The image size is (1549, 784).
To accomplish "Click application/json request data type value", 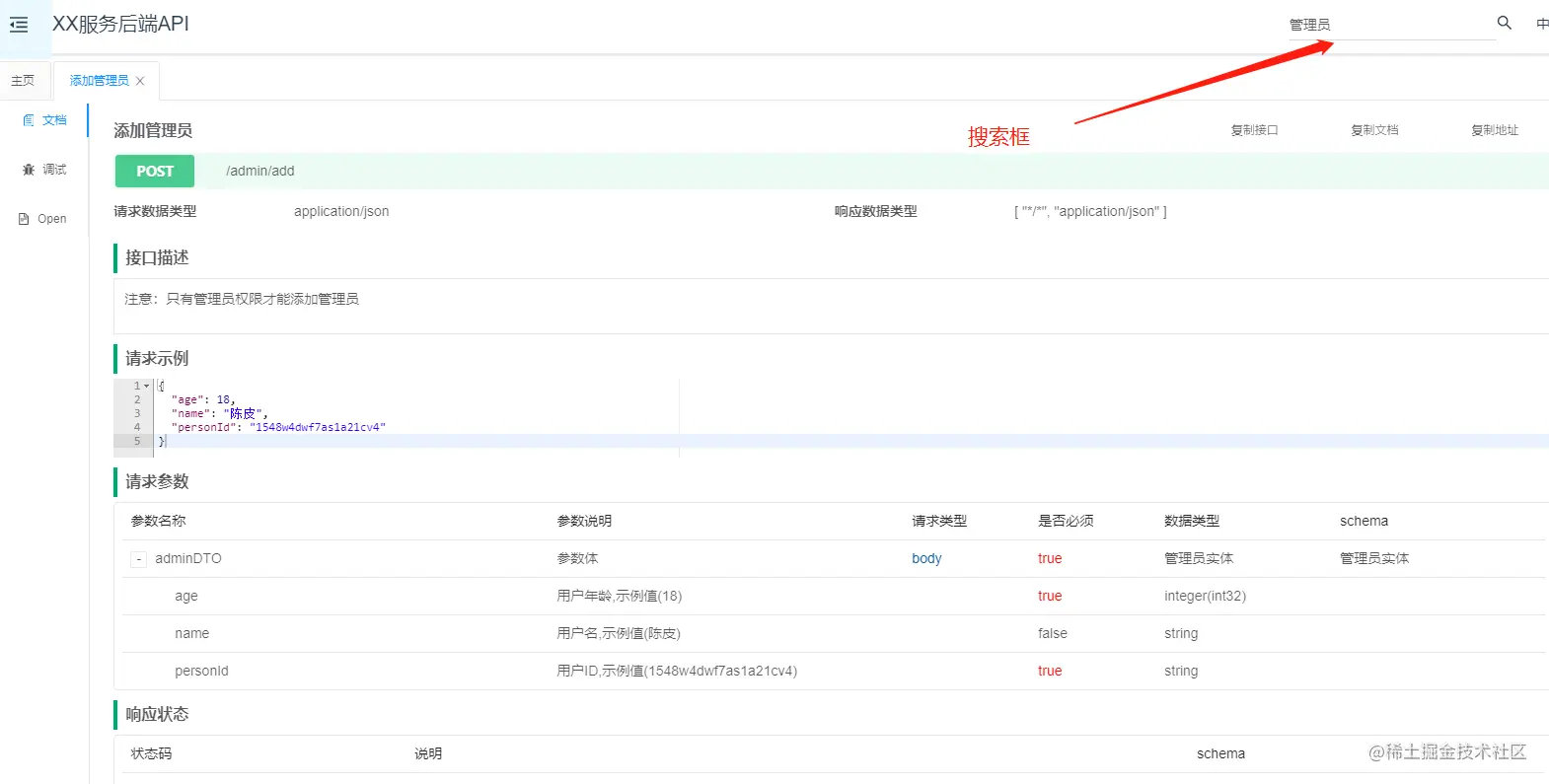I will [341, 211].
